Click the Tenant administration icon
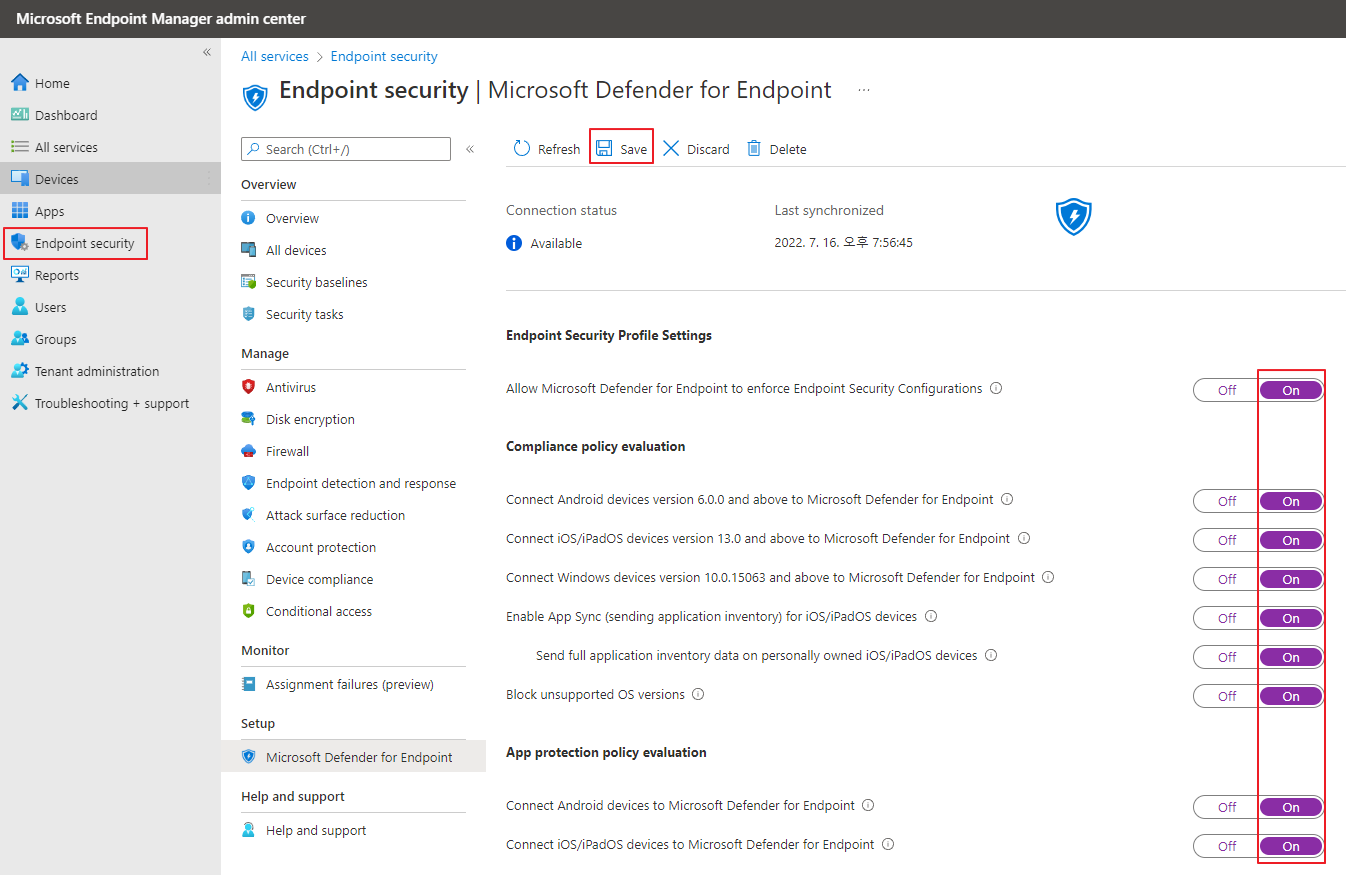This screenshot has height=875, width=1346. (19, 371)
